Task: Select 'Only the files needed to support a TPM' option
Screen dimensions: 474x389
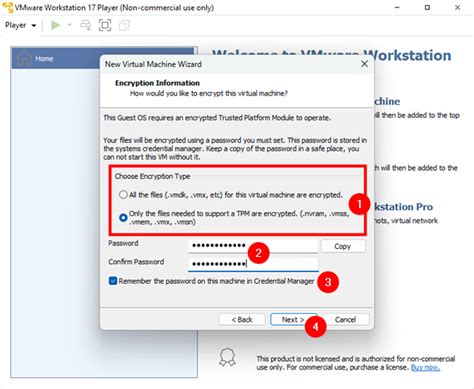Action: [123, 218]
